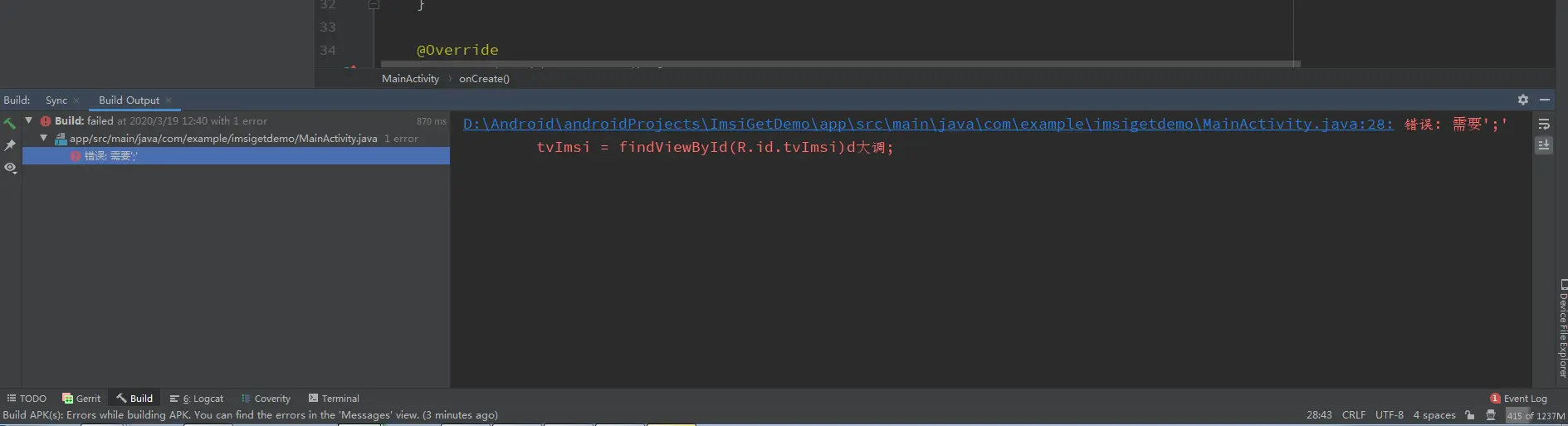
Task: Collapse the MainActivity.java error node
Action: (44, 138)
